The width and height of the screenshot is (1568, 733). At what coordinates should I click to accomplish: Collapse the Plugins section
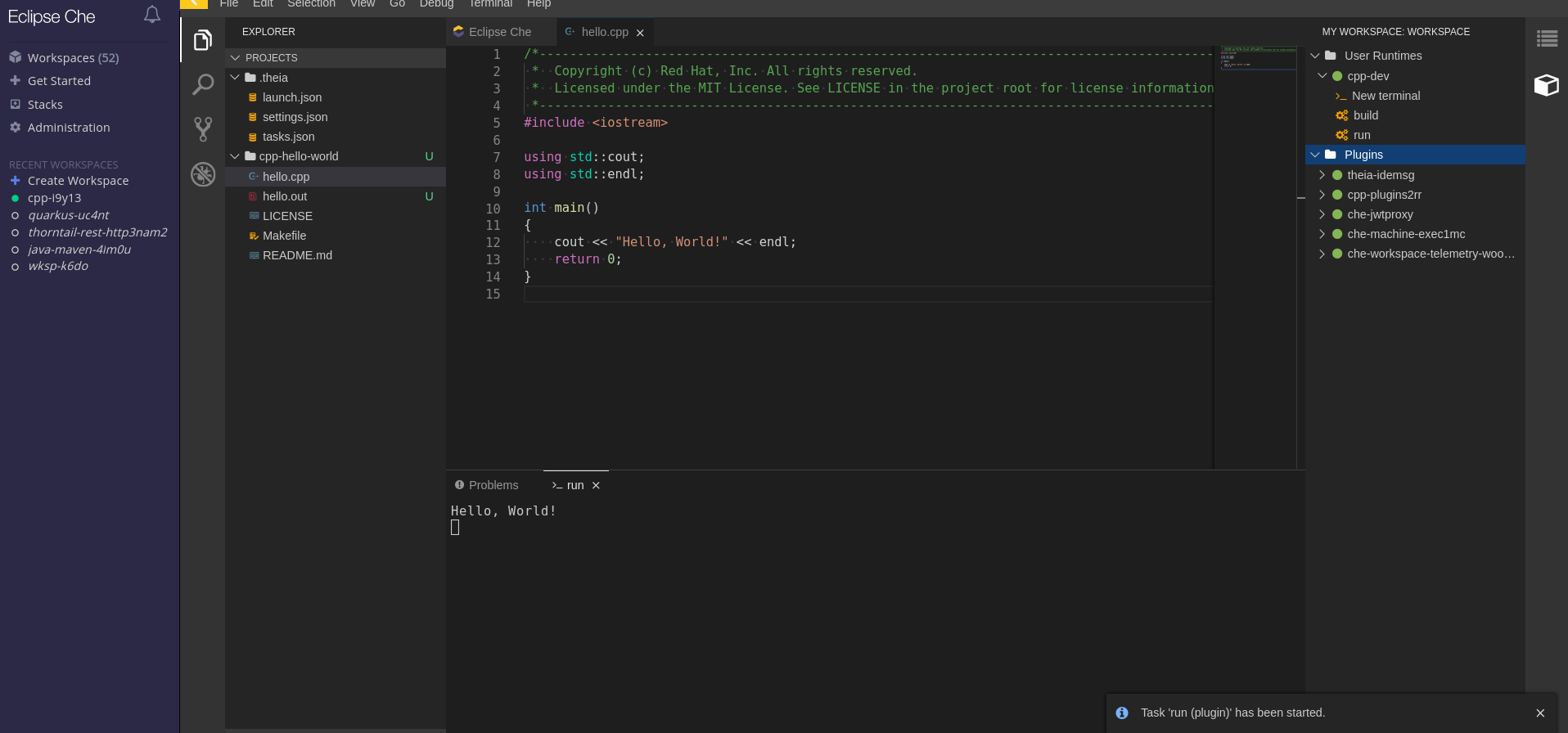pyautogui.click(x=1315, y=155)
